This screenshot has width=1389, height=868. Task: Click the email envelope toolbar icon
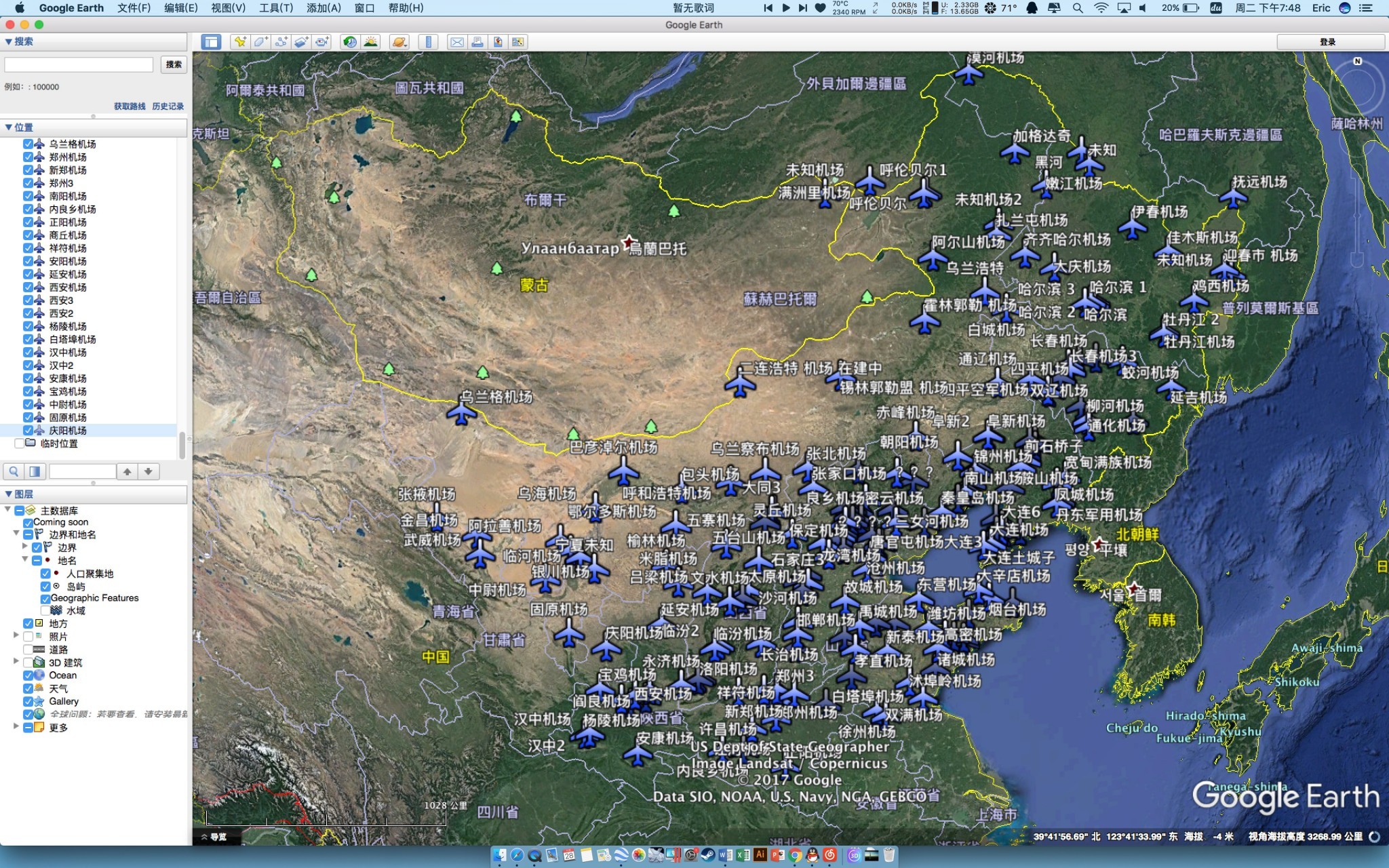(457, 42)
